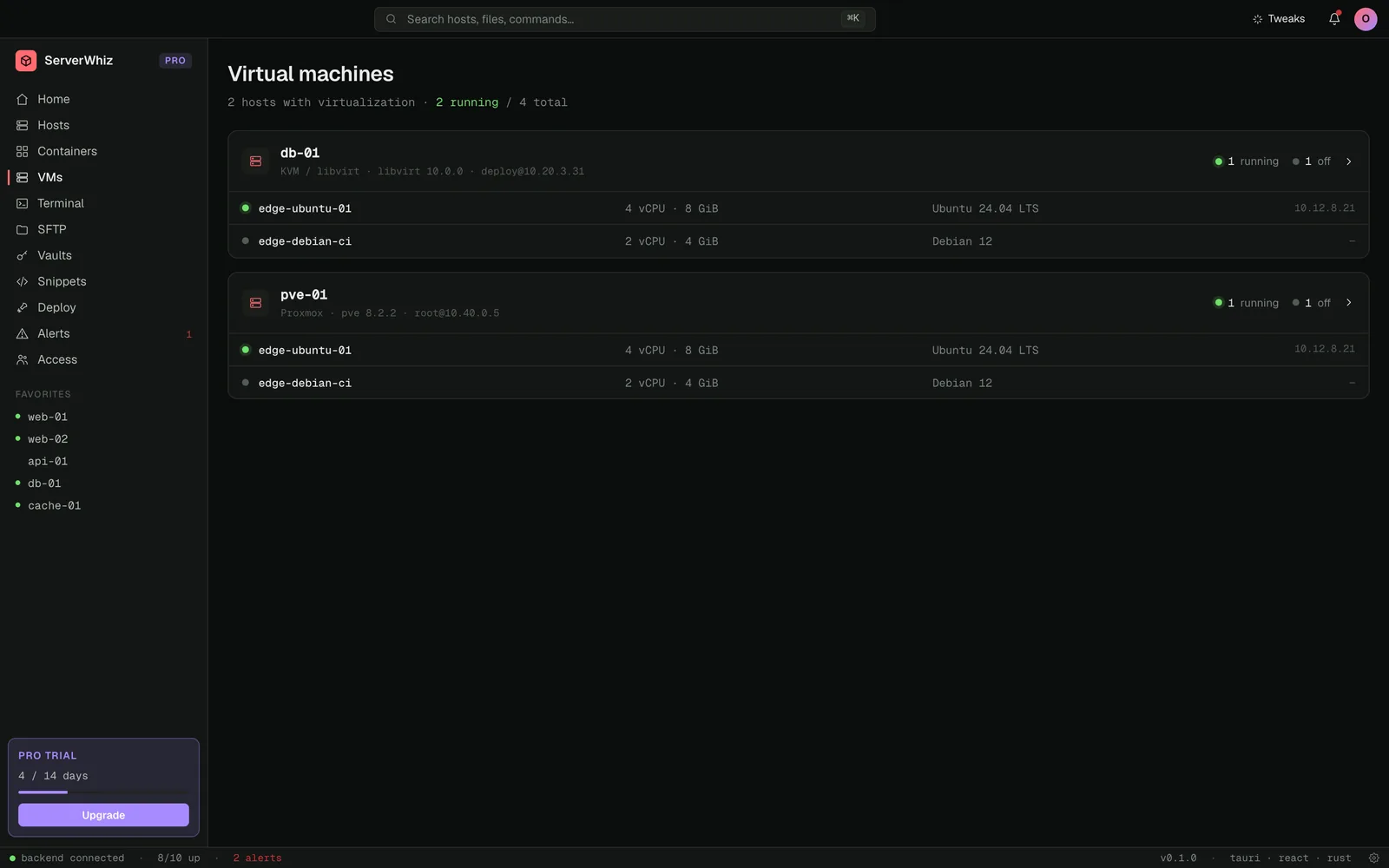1389x868 pixels.
Task: Click the Containers grid icon
Action: (x=23, y=151)
